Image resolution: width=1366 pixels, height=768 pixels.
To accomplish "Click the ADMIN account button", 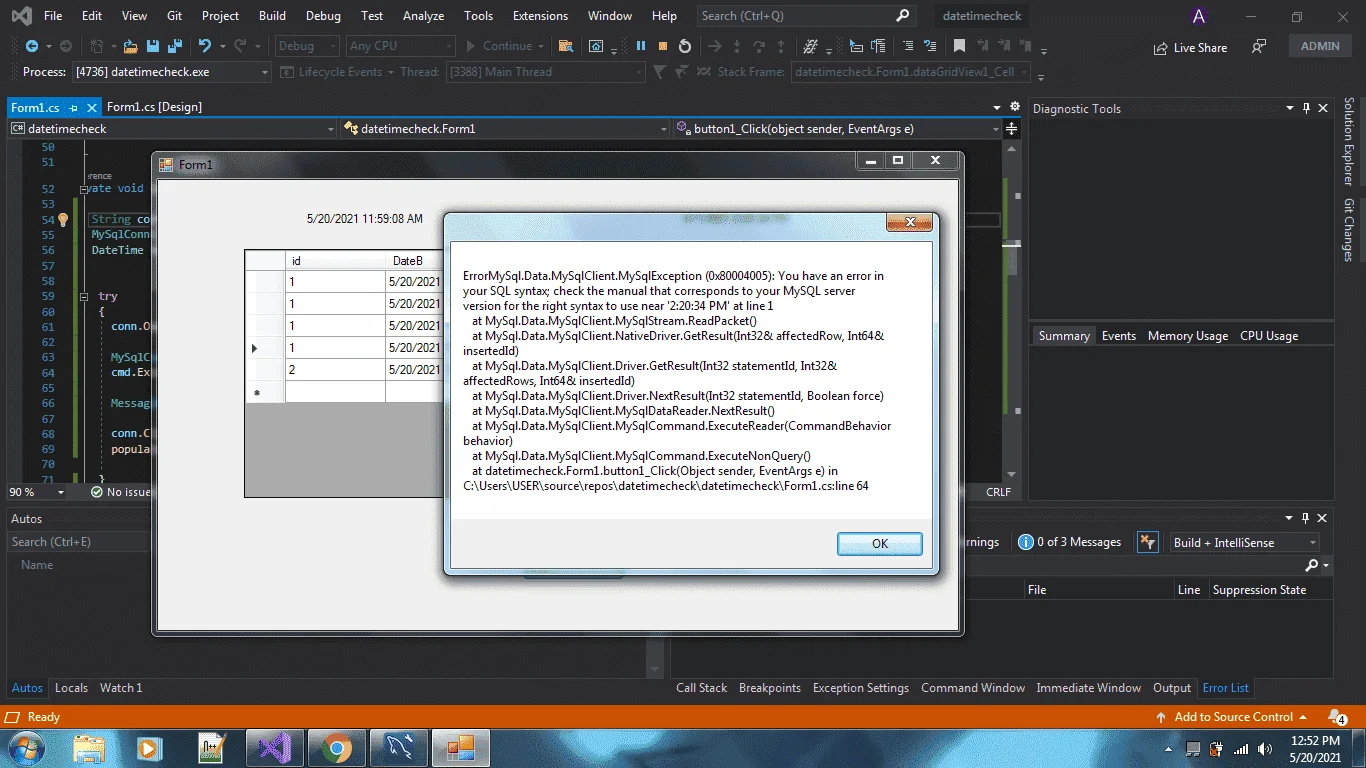I will point(1320,46).
